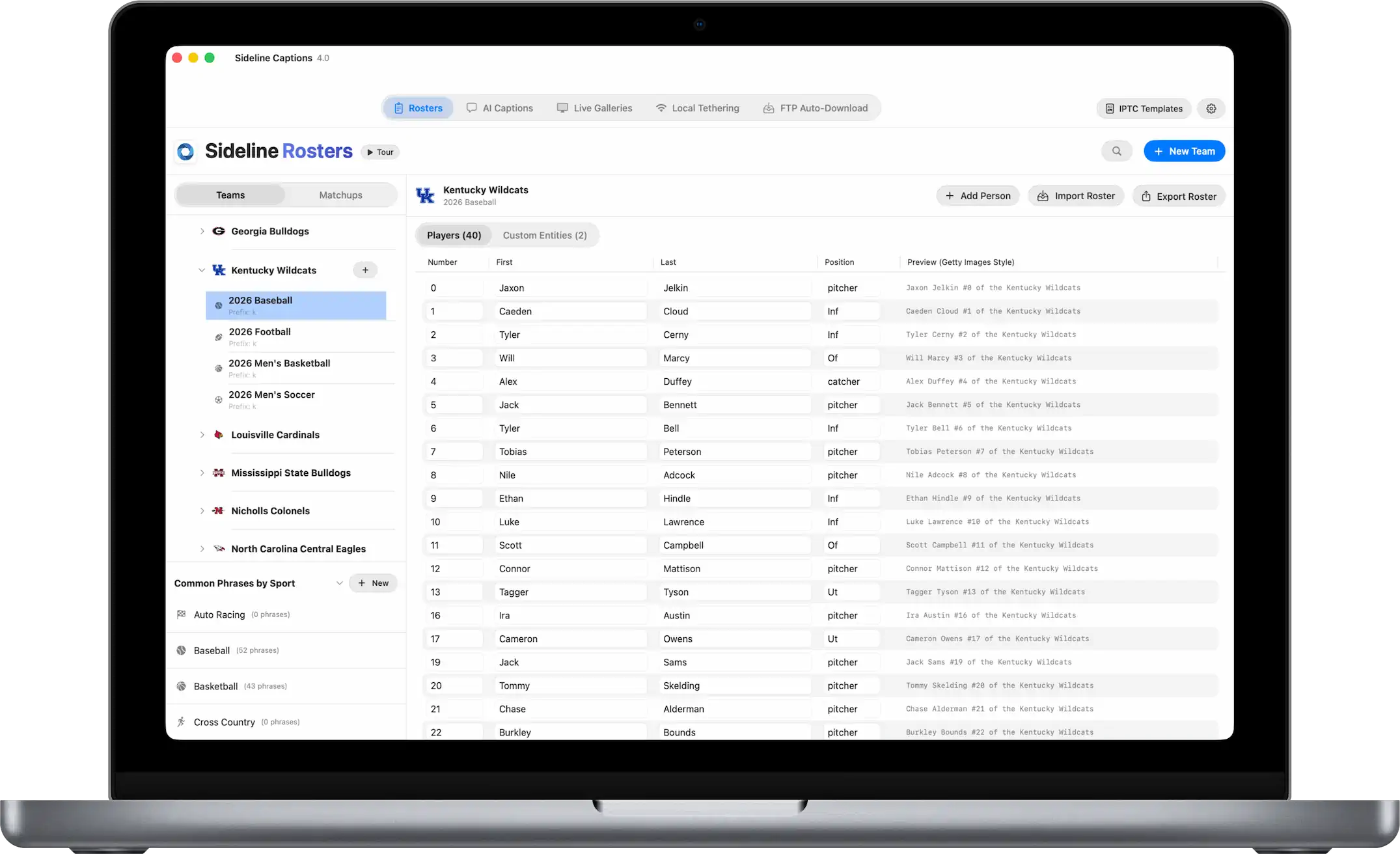Screen dimensions: 1400x854
Task: Collapse the Kentucky Wildcats team tree
Action: pos(202,270)
